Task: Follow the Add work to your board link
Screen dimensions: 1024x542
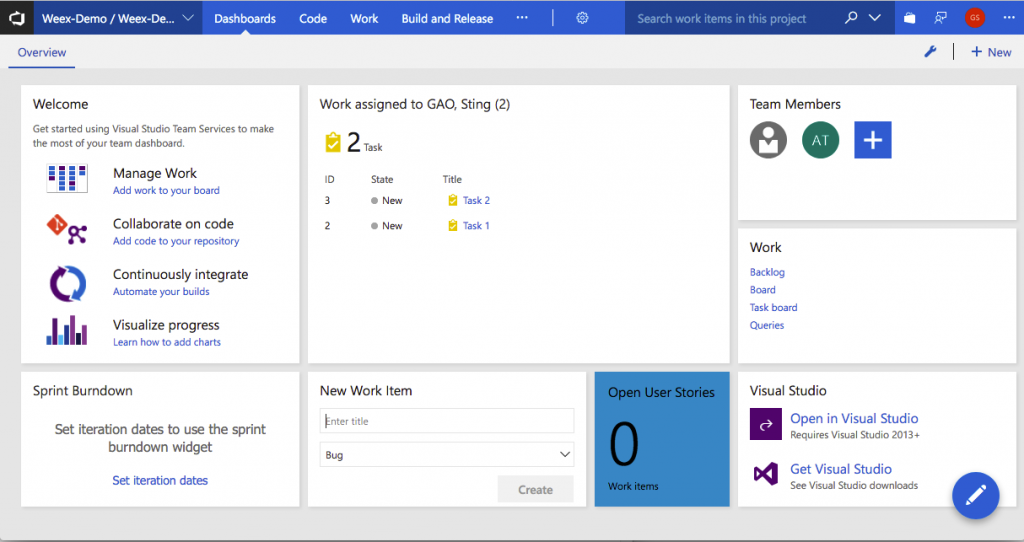Action: point(166,190)
